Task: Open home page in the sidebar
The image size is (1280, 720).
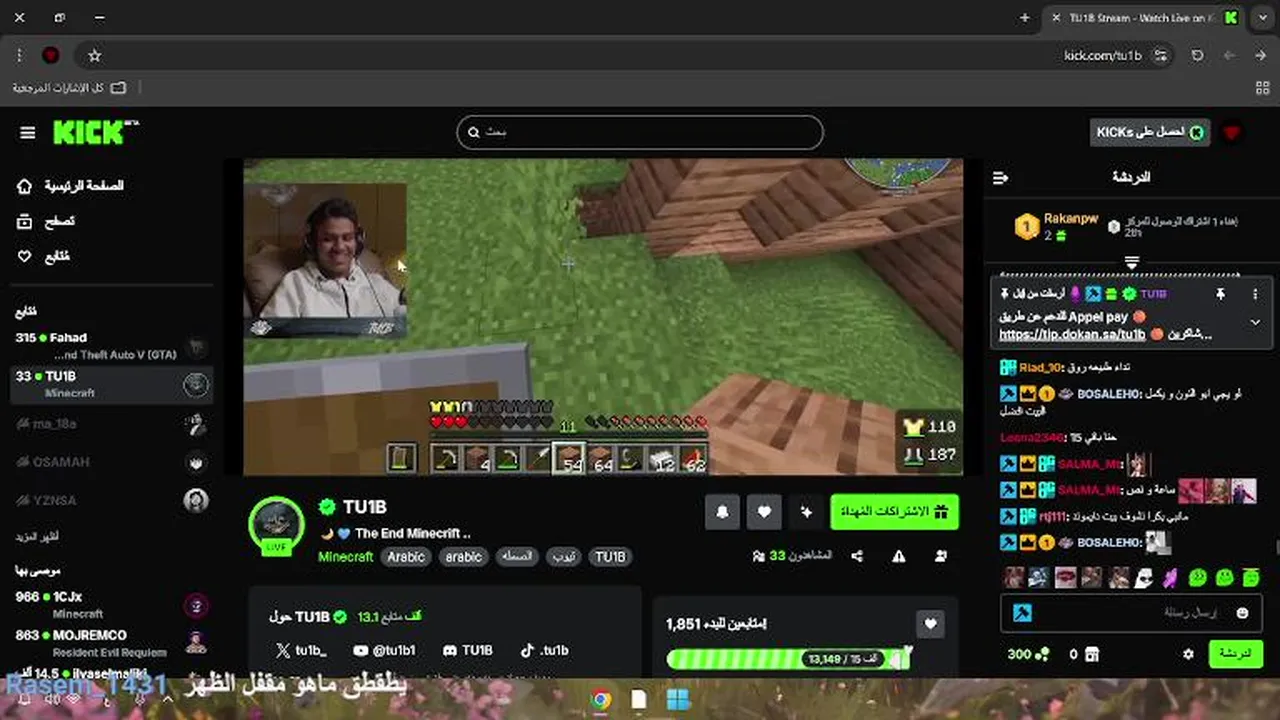Action: (x=70, y=186)
